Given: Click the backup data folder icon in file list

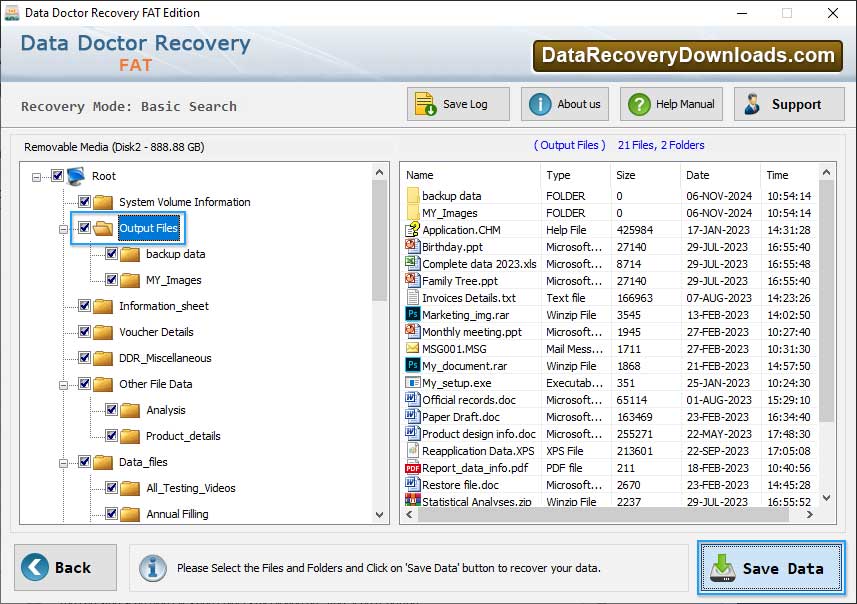Looking at the screenshot, I should [413, 196].
